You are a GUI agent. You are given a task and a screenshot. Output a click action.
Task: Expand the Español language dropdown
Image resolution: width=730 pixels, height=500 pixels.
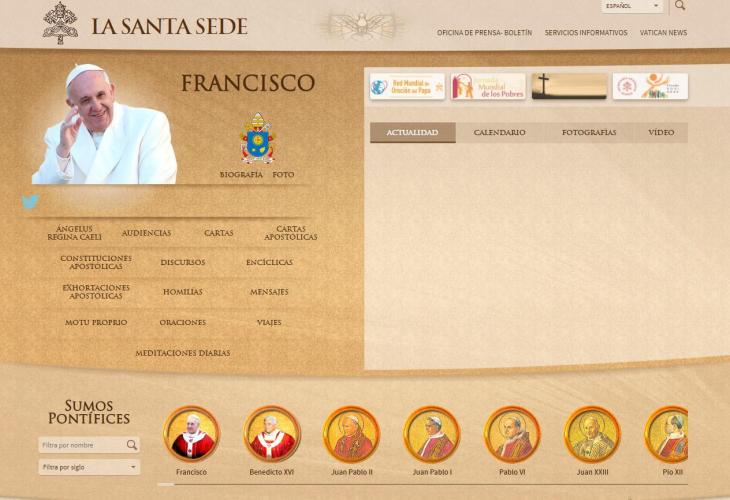click(633, 6)
